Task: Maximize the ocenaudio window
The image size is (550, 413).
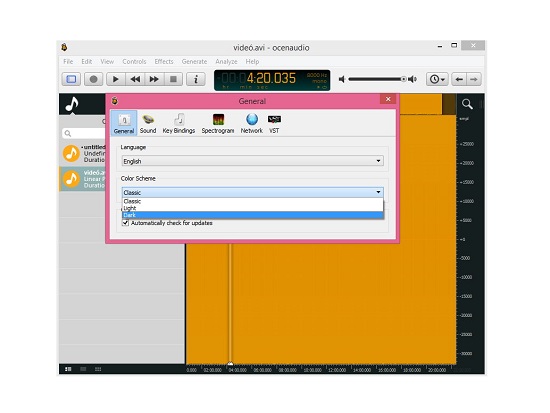Action: (x=454, y=46)
